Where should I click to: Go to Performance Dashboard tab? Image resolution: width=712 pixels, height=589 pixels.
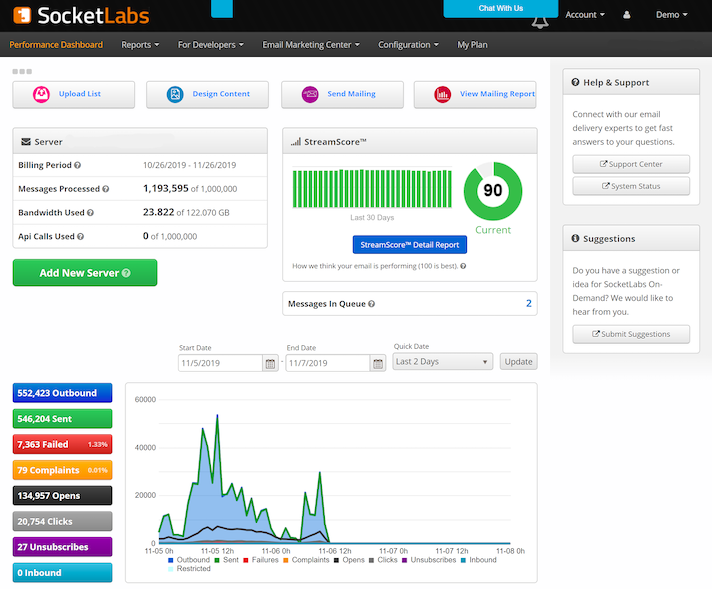tap(56, 45)
